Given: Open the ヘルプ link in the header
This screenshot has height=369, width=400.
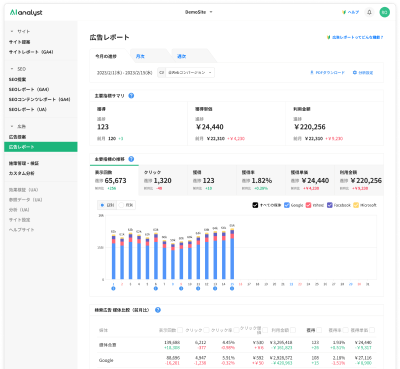Looking at the screenshot, I should [353, 12].
